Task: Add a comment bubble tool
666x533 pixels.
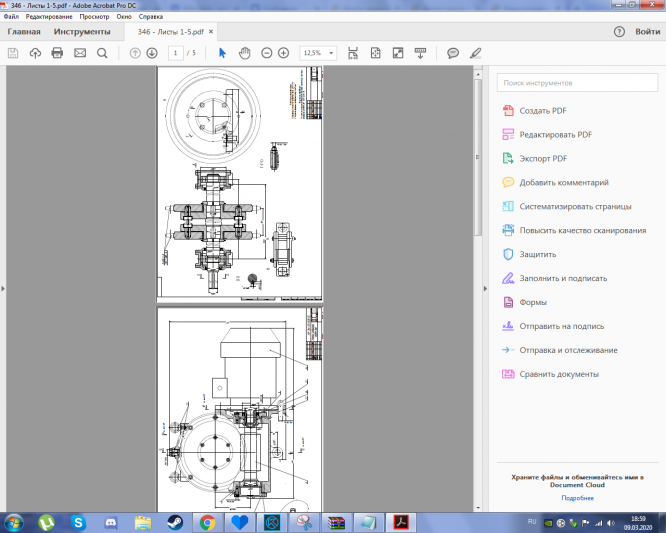Action: click(x=453, y=53)
